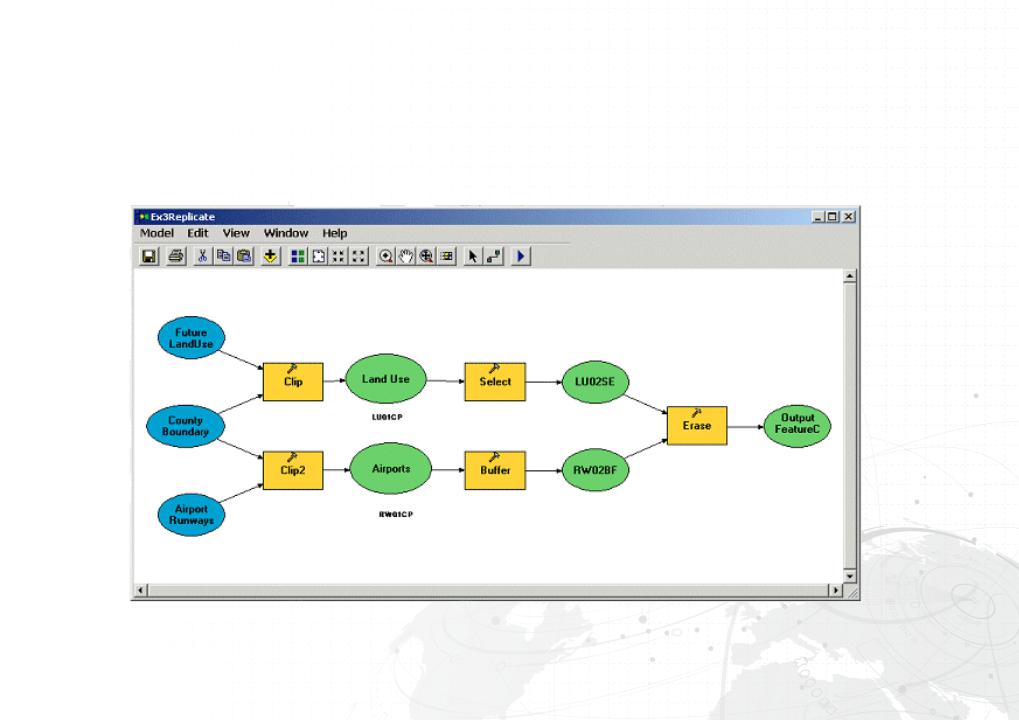Apply Auto Layout using the four-squares icon
The width and height of the screenshot is (1019, 720).
click(x=298, y=256)
